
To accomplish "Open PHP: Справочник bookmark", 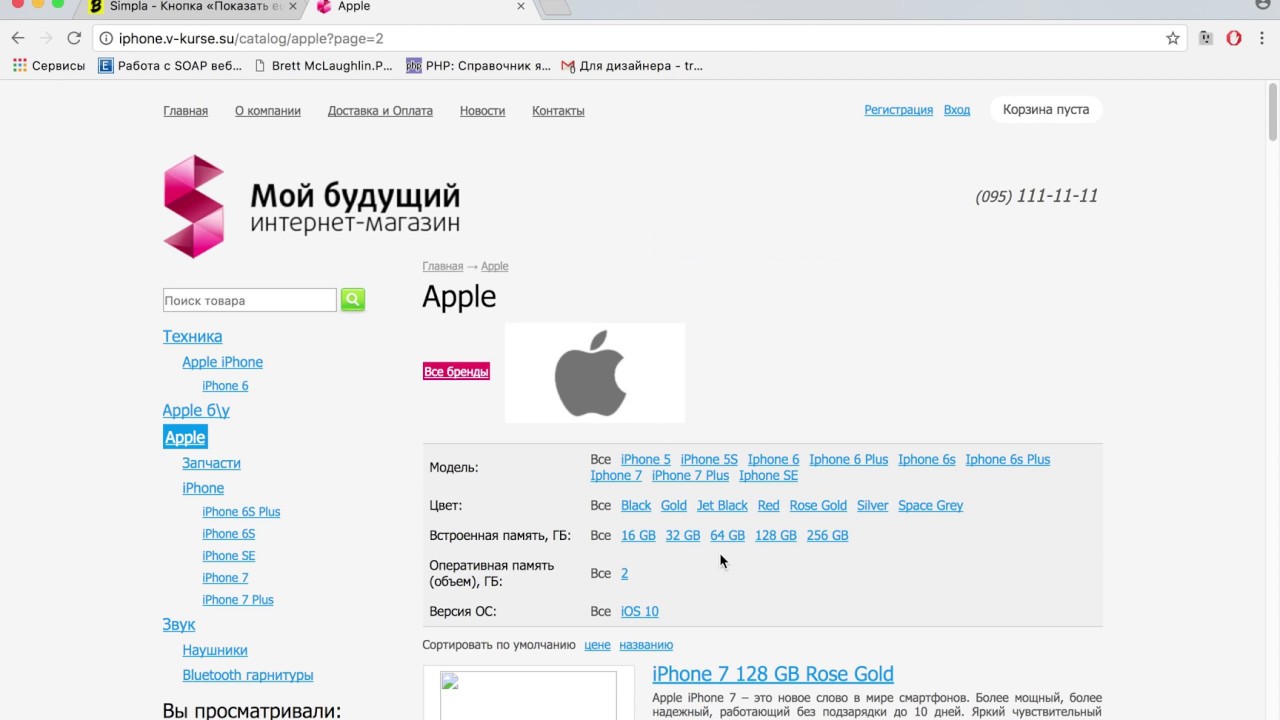I will [479, 66].
